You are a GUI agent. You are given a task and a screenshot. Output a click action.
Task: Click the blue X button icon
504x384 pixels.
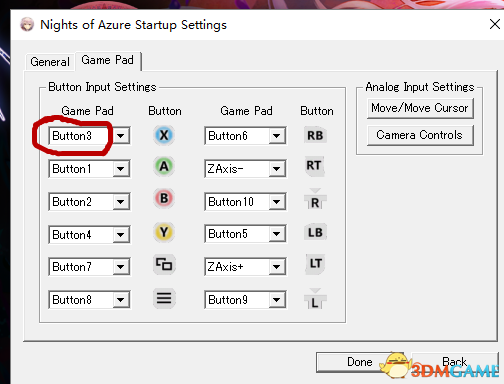(x=164, y=135)
